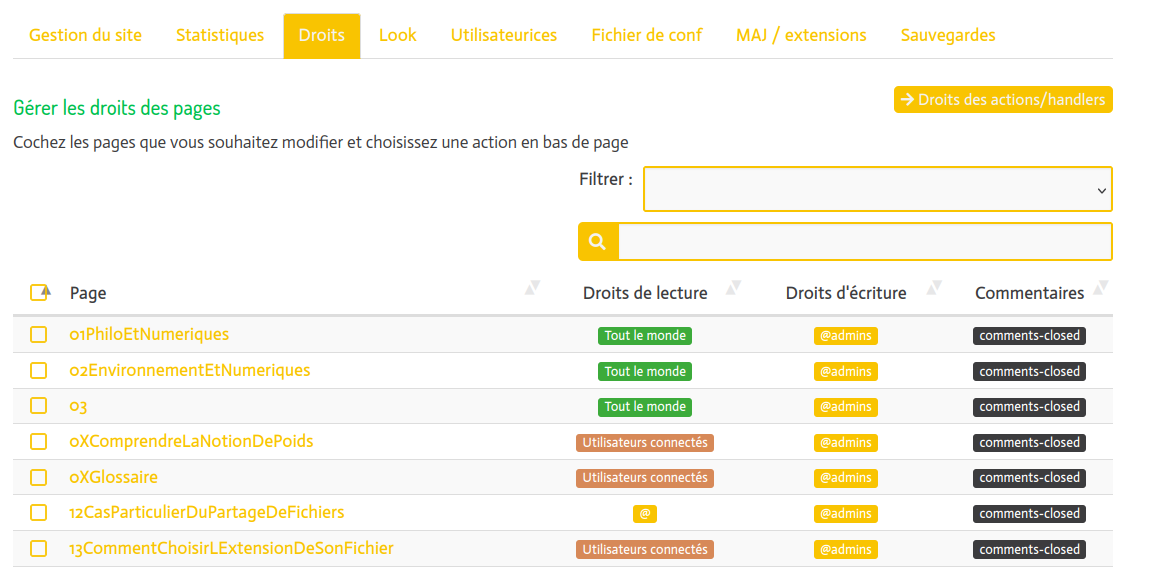Click into the page search field

[x=865, y=242]
